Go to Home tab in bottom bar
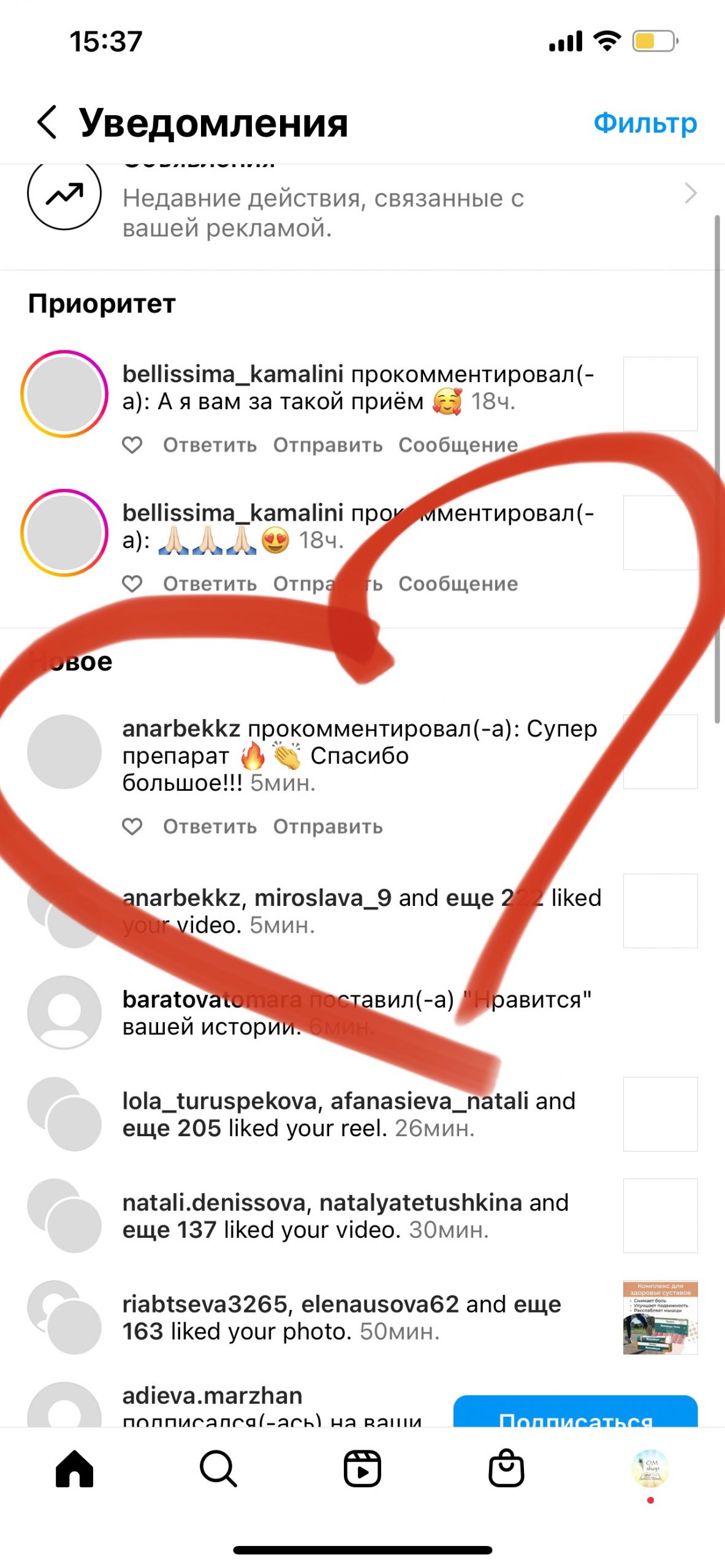This screenshot has width=725, height=1568. (x=74, y=1469)
